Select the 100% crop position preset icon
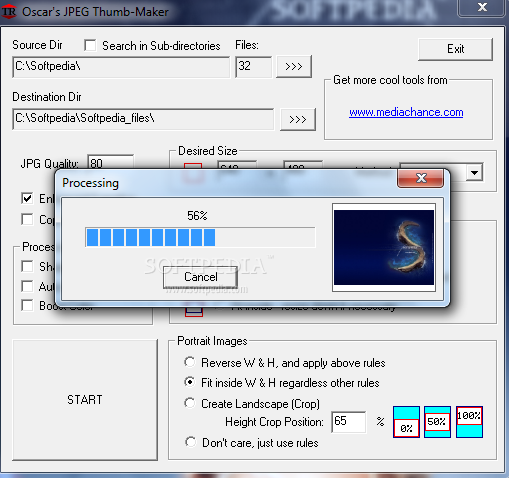The height and width of the screenshot is (478, 509). (469, 422)
